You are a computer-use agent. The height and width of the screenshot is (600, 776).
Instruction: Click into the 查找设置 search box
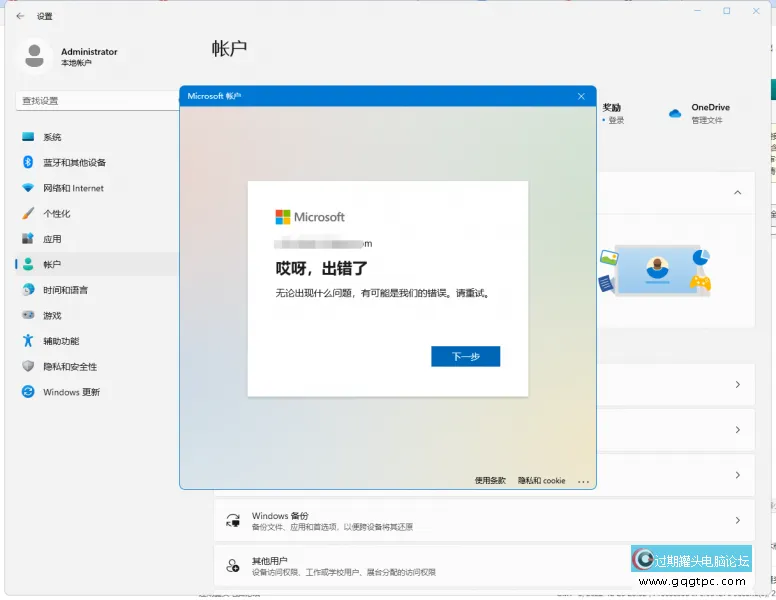[x=97, y=101]
